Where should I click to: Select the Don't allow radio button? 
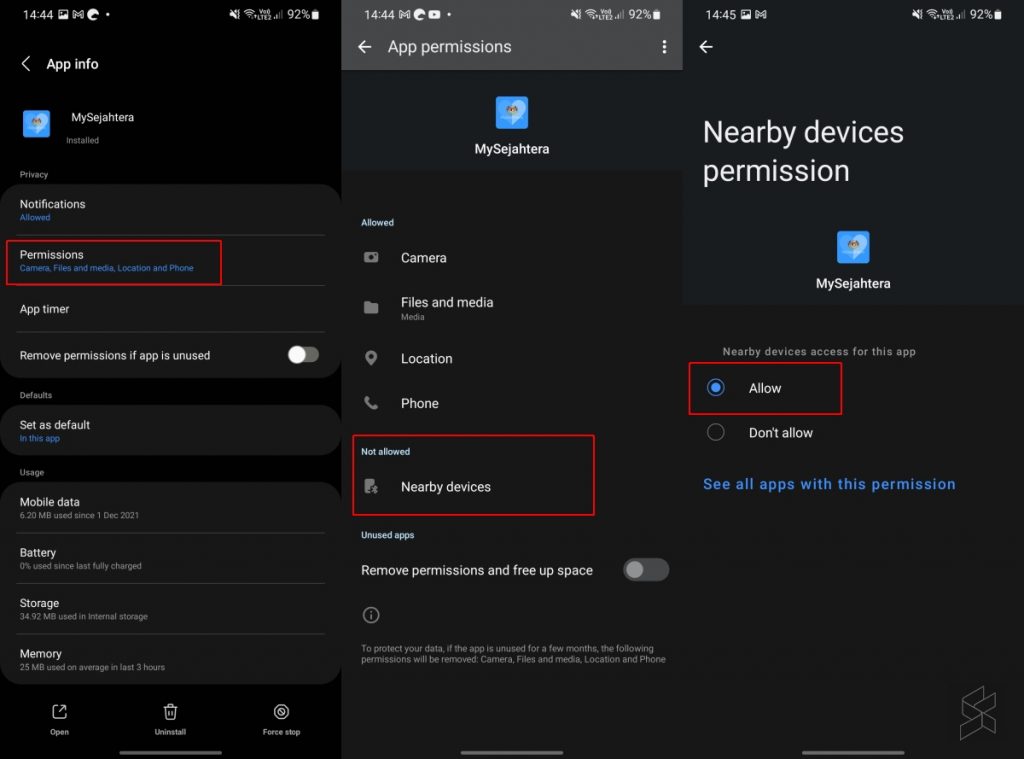click(716, 432)
